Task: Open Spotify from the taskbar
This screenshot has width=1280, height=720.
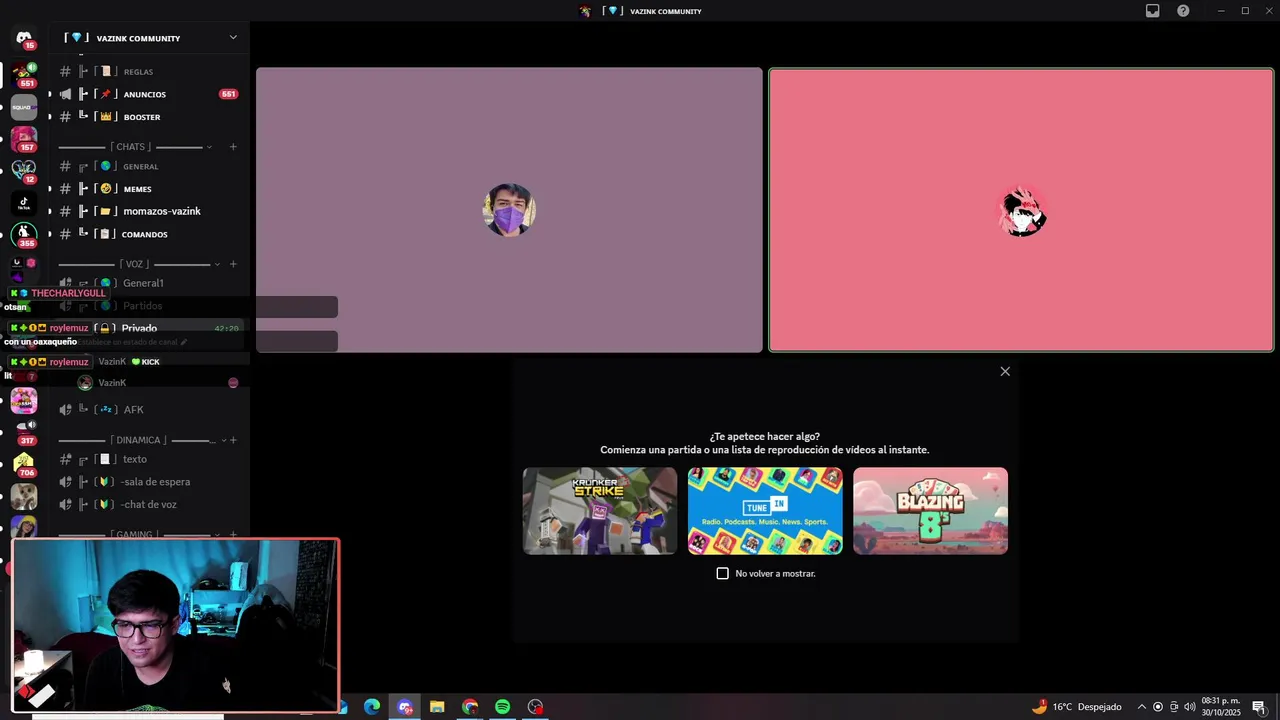Action: [502, 707]
